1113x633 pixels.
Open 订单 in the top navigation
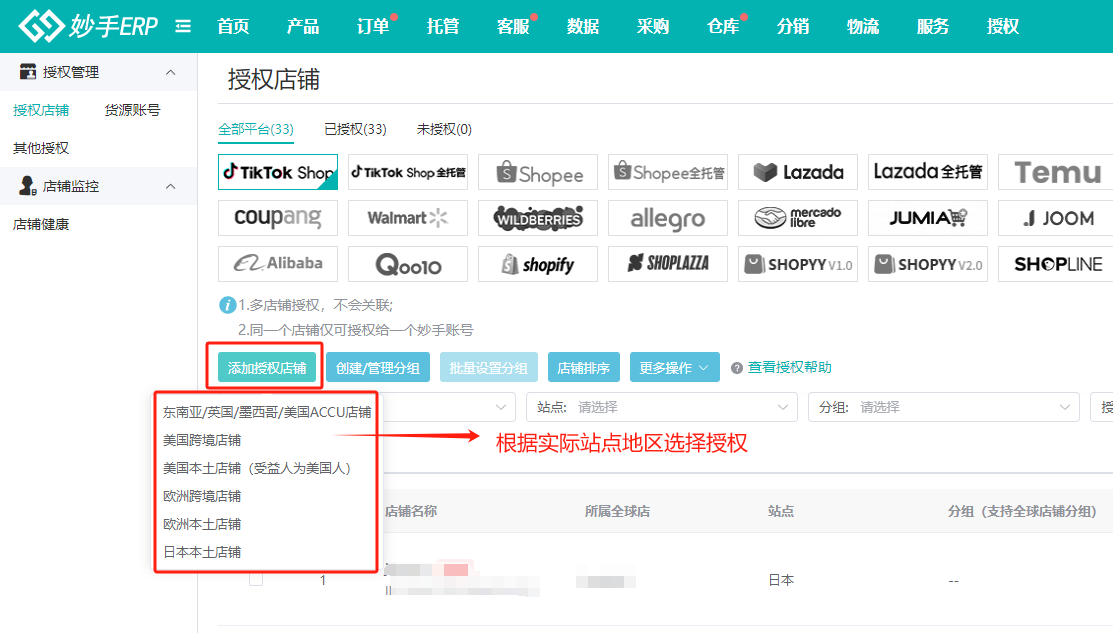tap(373, 26)
